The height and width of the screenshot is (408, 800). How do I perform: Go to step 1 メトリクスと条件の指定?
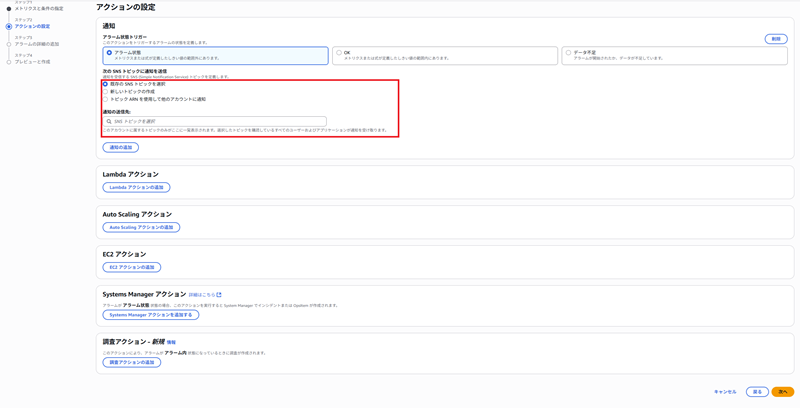point(38,9)
